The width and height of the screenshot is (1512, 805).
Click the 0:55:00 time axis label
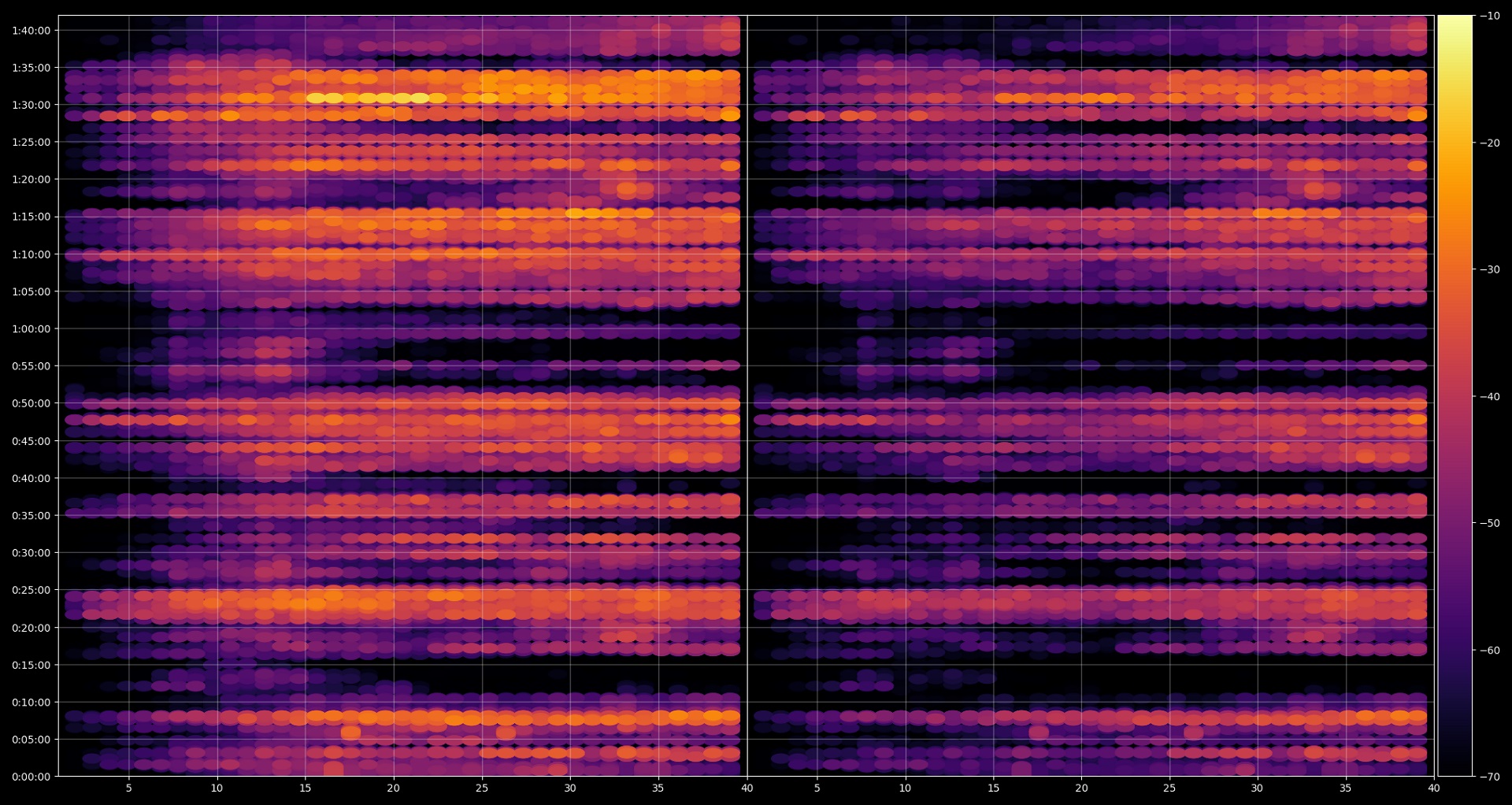(x=31, y=366)
